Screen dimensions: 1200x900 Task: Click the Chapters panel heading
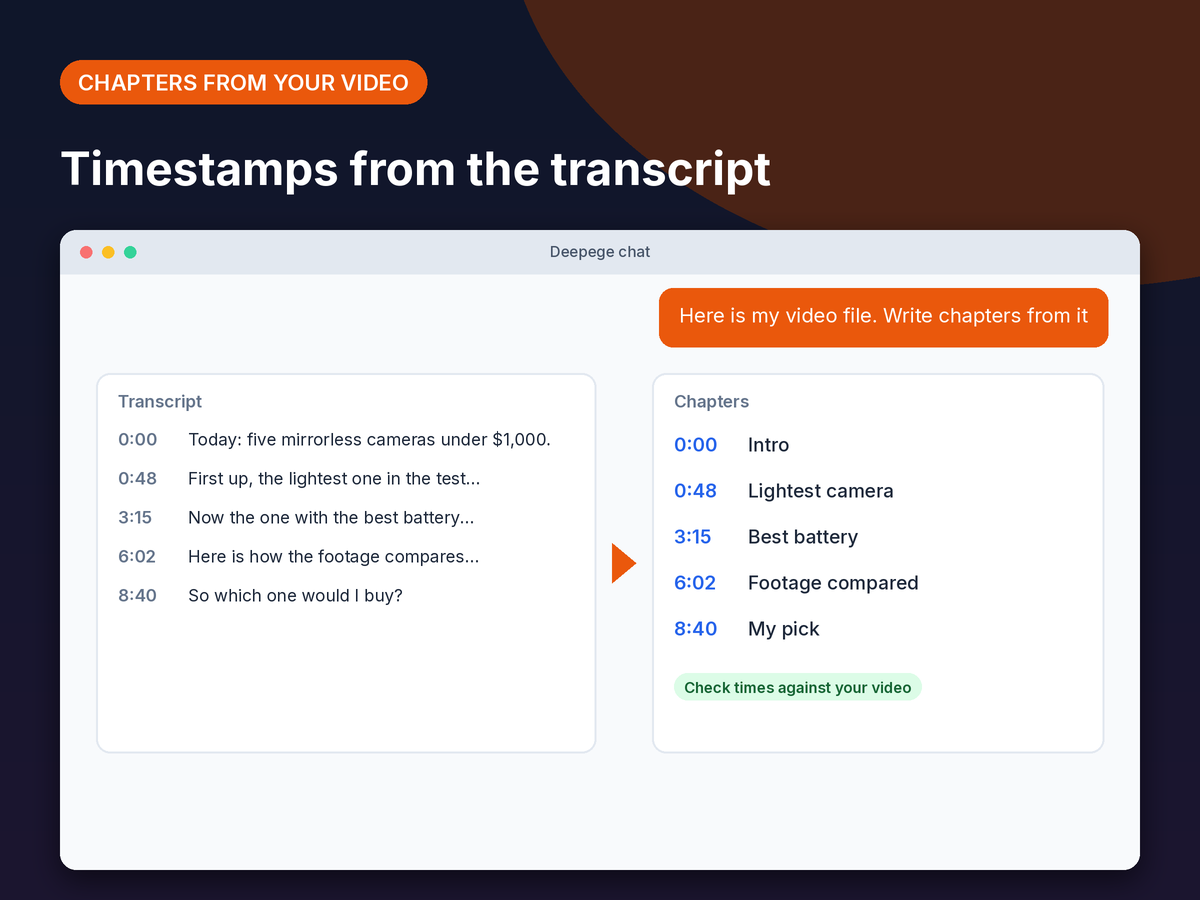(711, 401)
